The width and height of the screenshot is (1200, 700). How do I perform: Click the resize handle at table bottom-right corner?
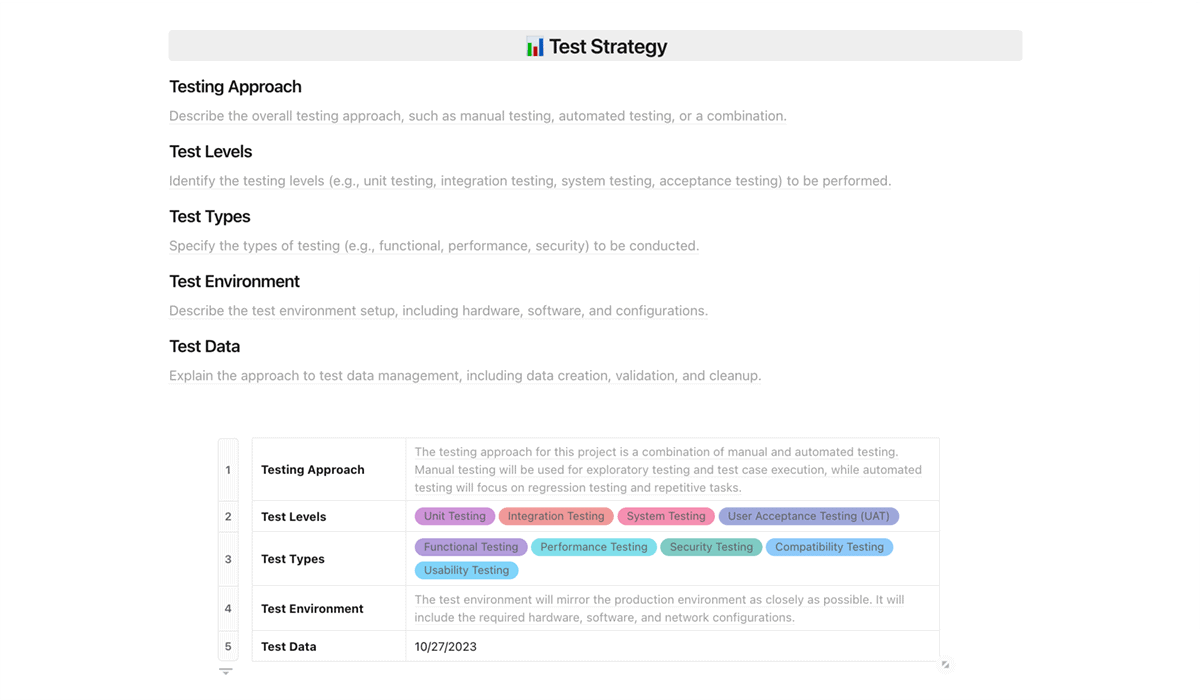pos(945,665)
